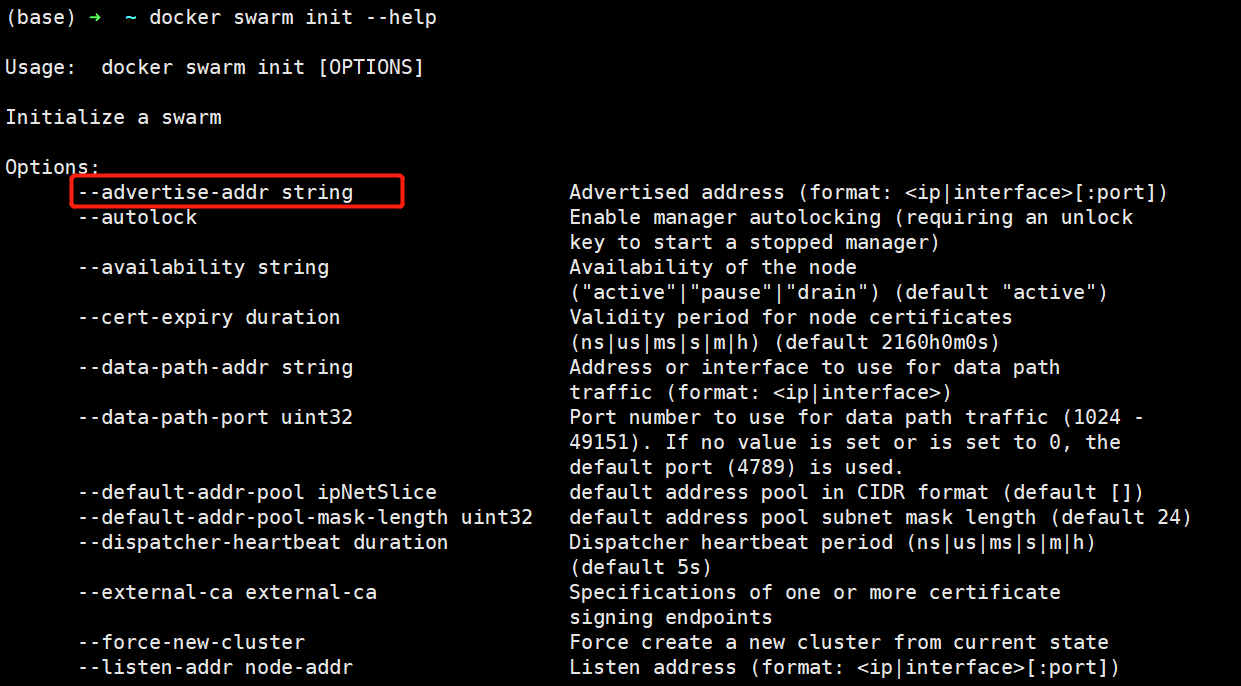Image resolution: width=1241 pixels, height=686 pixels.
Task: Click the "(default 5s)" text
Action: (x=640, y=567)
